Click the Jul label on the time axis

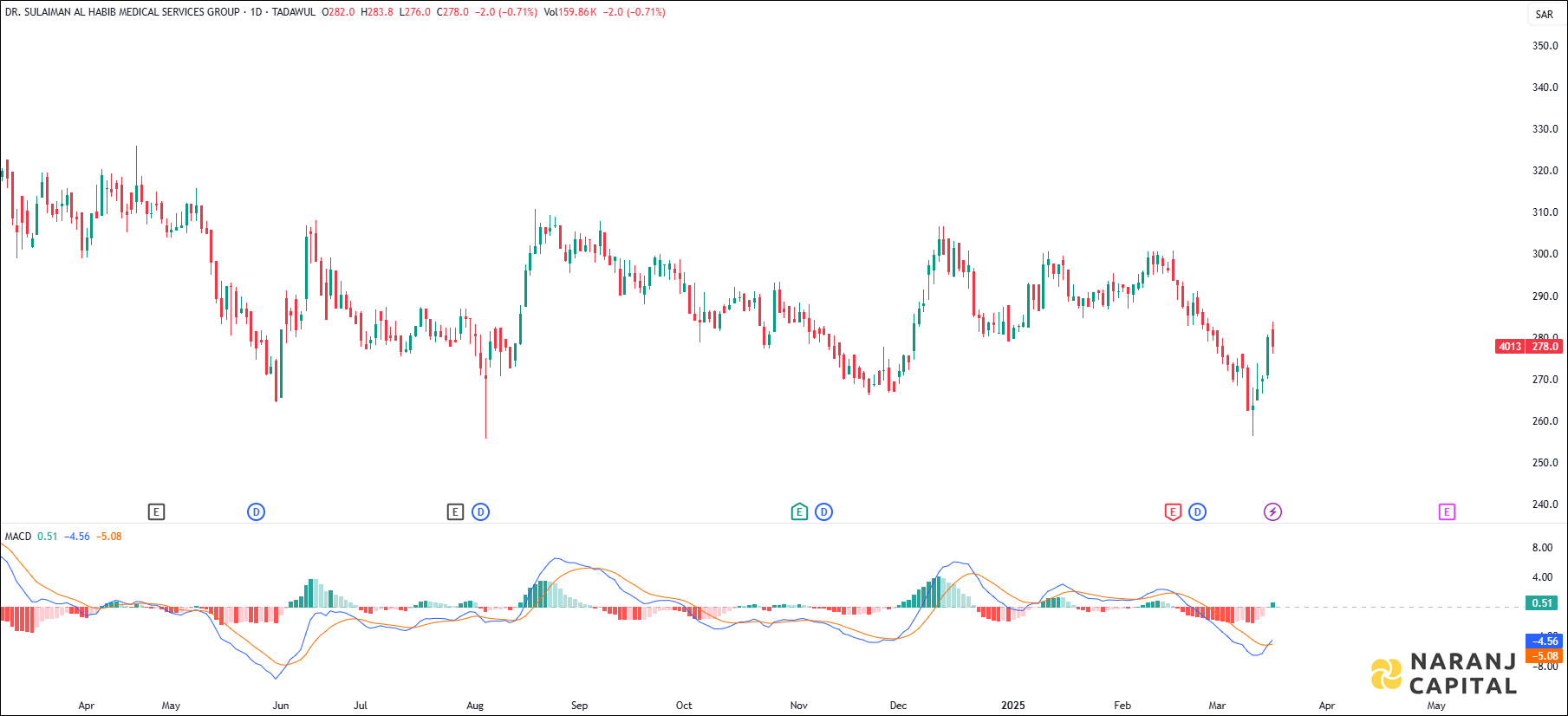pos(361,706)
